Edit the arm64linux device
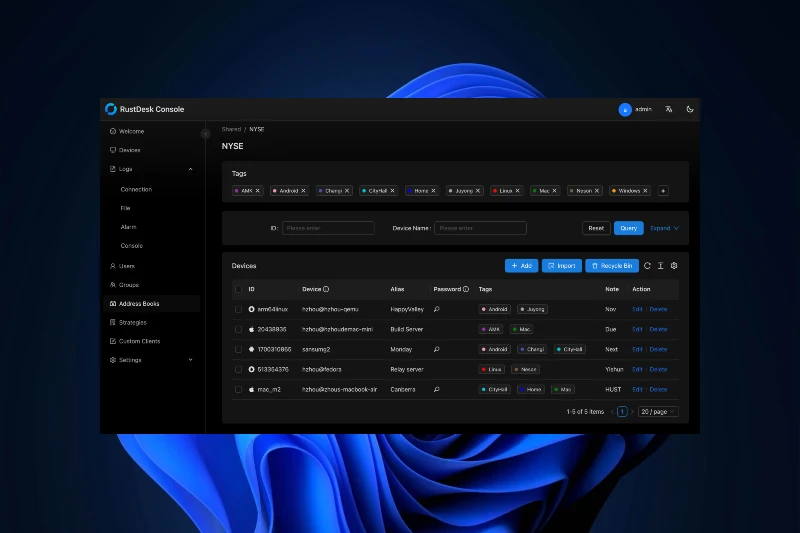Screen dimensions: 800x533 (x=637, y=309)
